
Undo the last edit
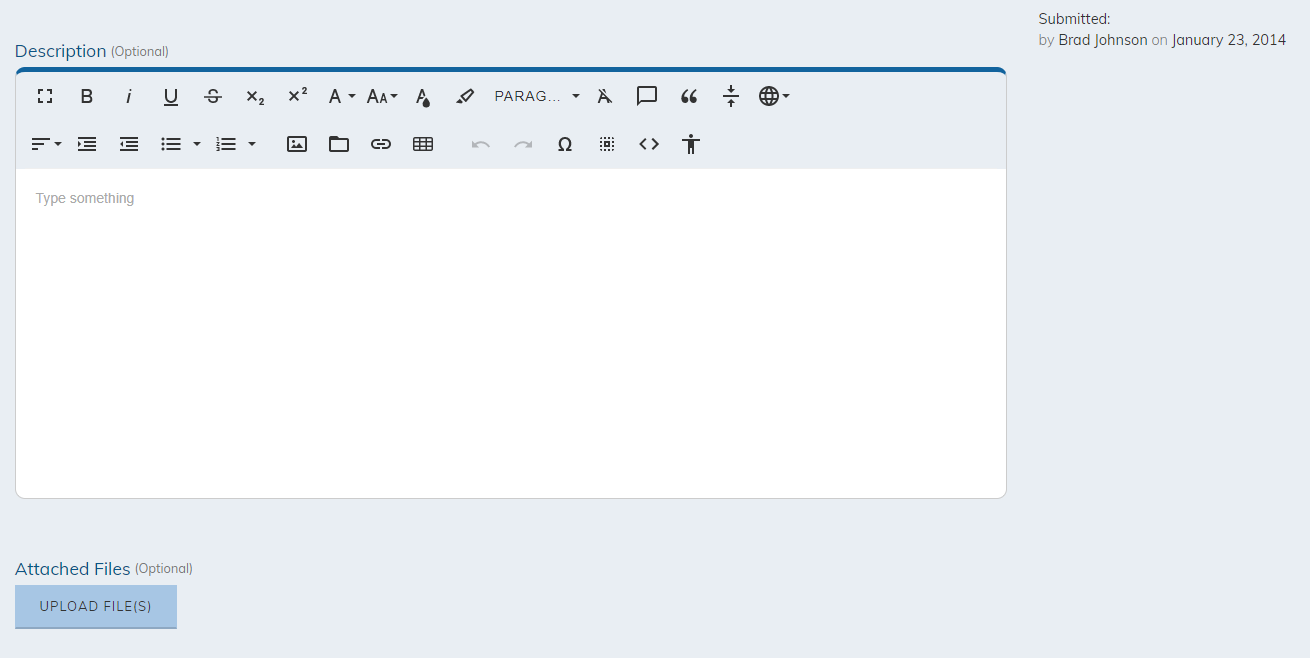click(481, 144)
